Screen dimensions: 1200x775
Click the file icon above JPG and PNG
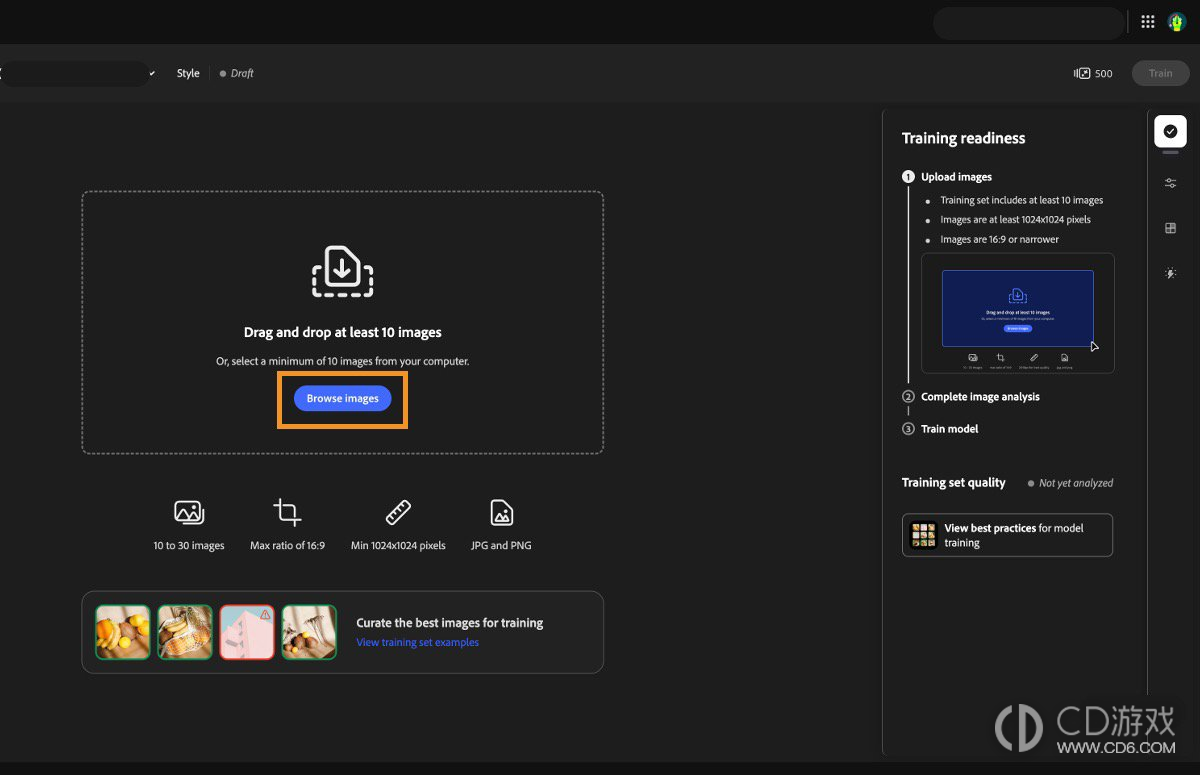tap(501, 513)
